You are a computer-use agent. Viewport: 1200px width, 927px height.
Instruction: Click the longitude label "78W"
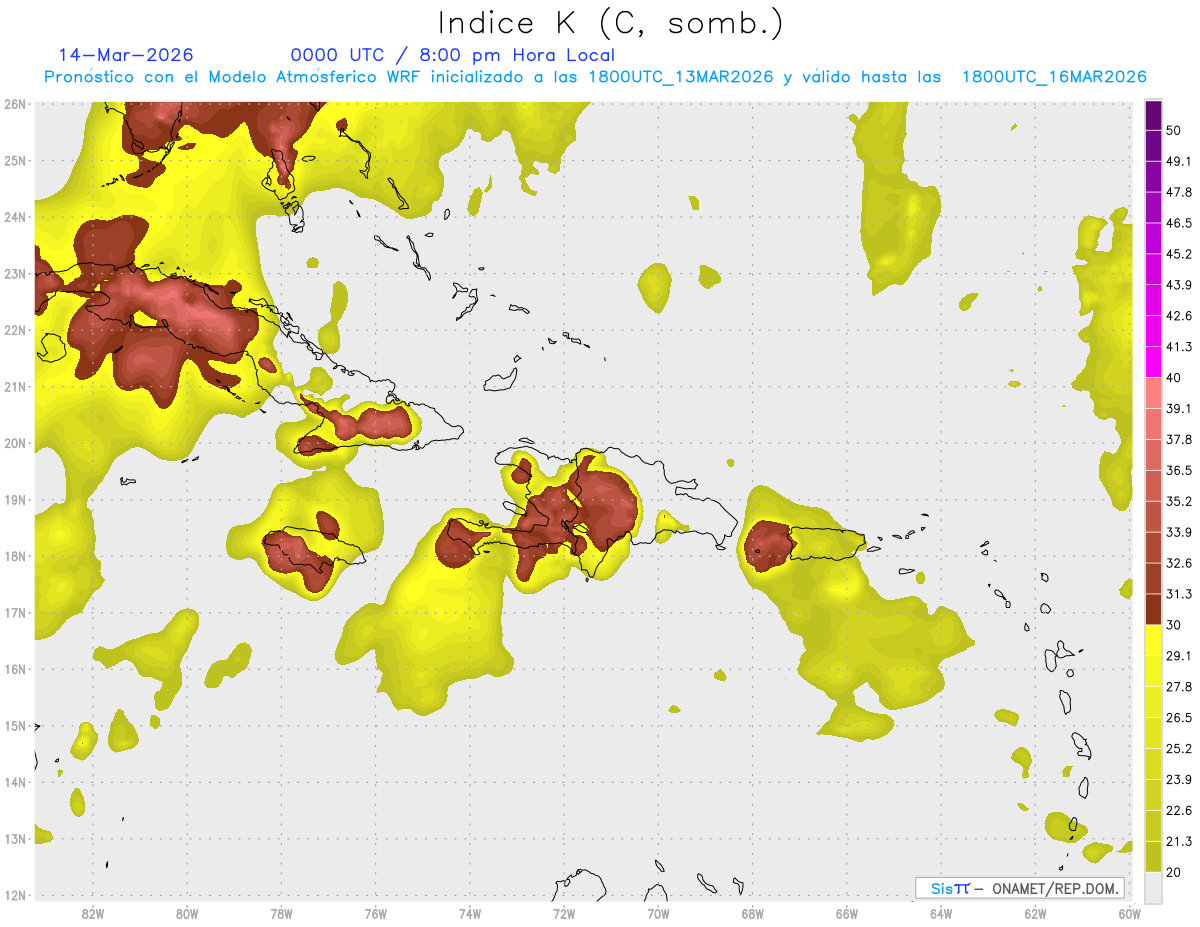(x=281, y=914)
